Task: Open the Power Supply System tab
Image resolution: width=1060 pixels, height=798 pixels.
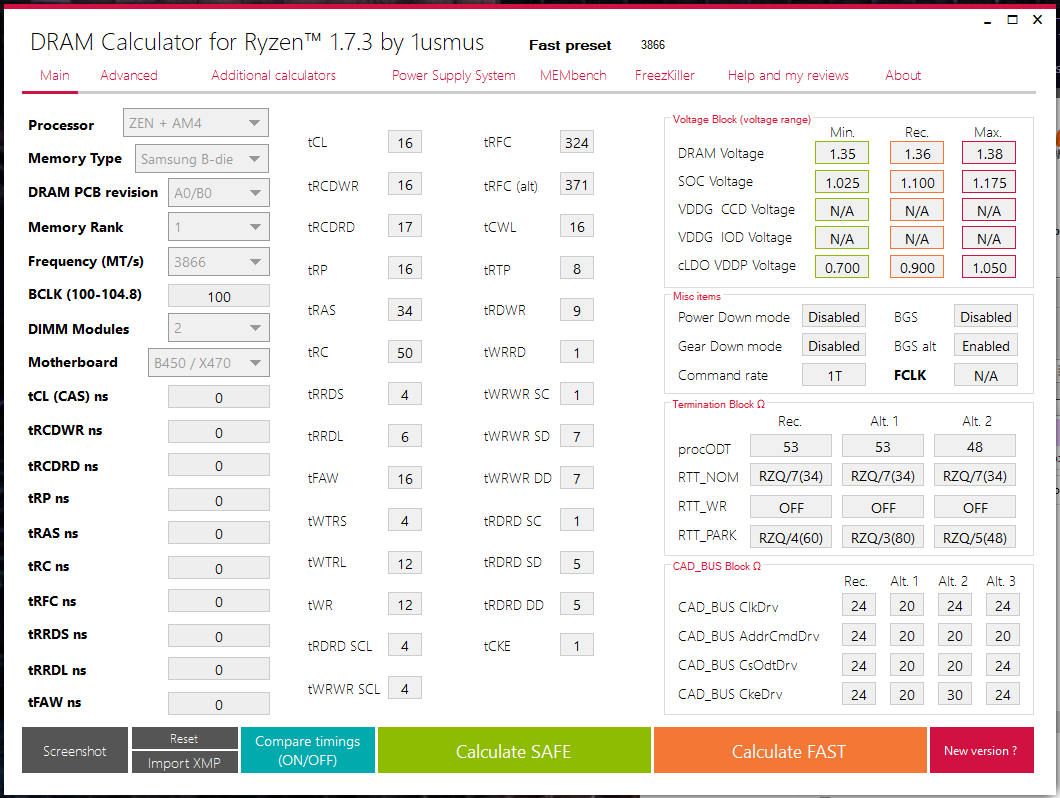Action: click(x=454, y=75)
